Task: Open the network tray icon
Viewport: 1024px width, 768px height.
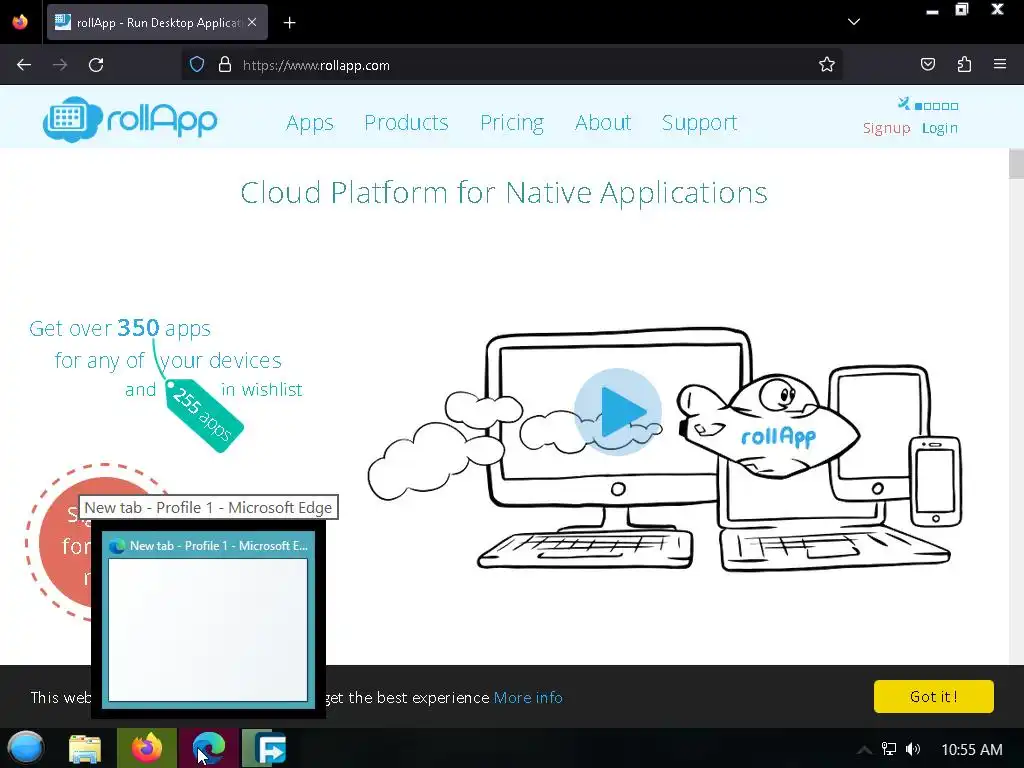Action: click(x=889, y=749)
